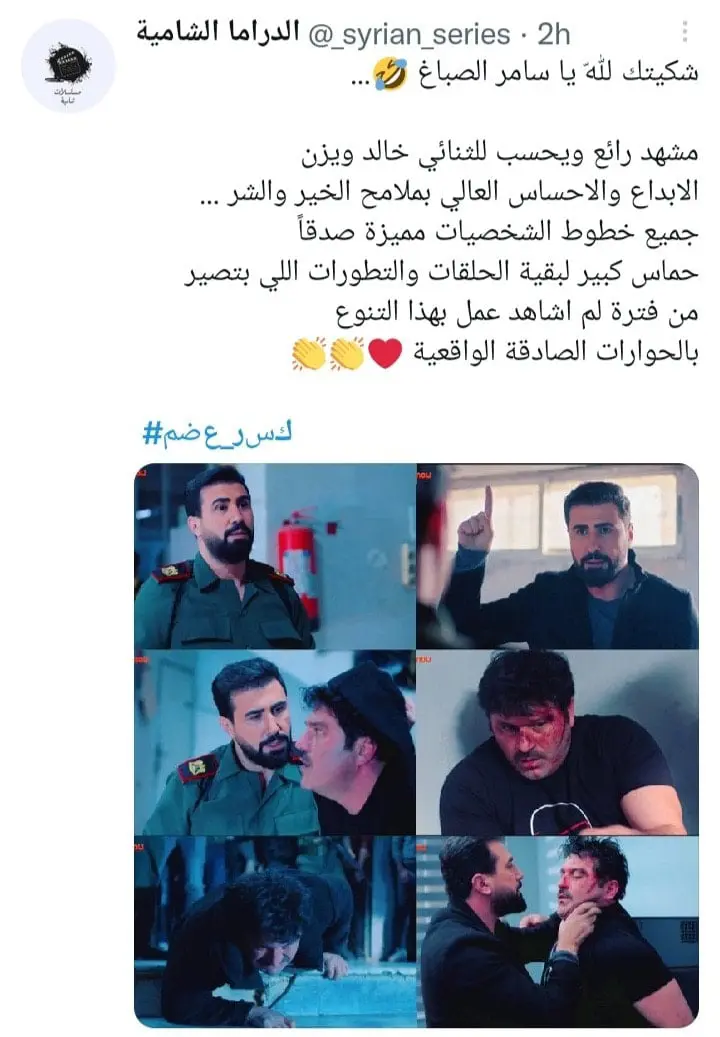Open photo of bloodied man in black shirt
This screenshot has width=720, height=1037.
click(x=557, y=742)
